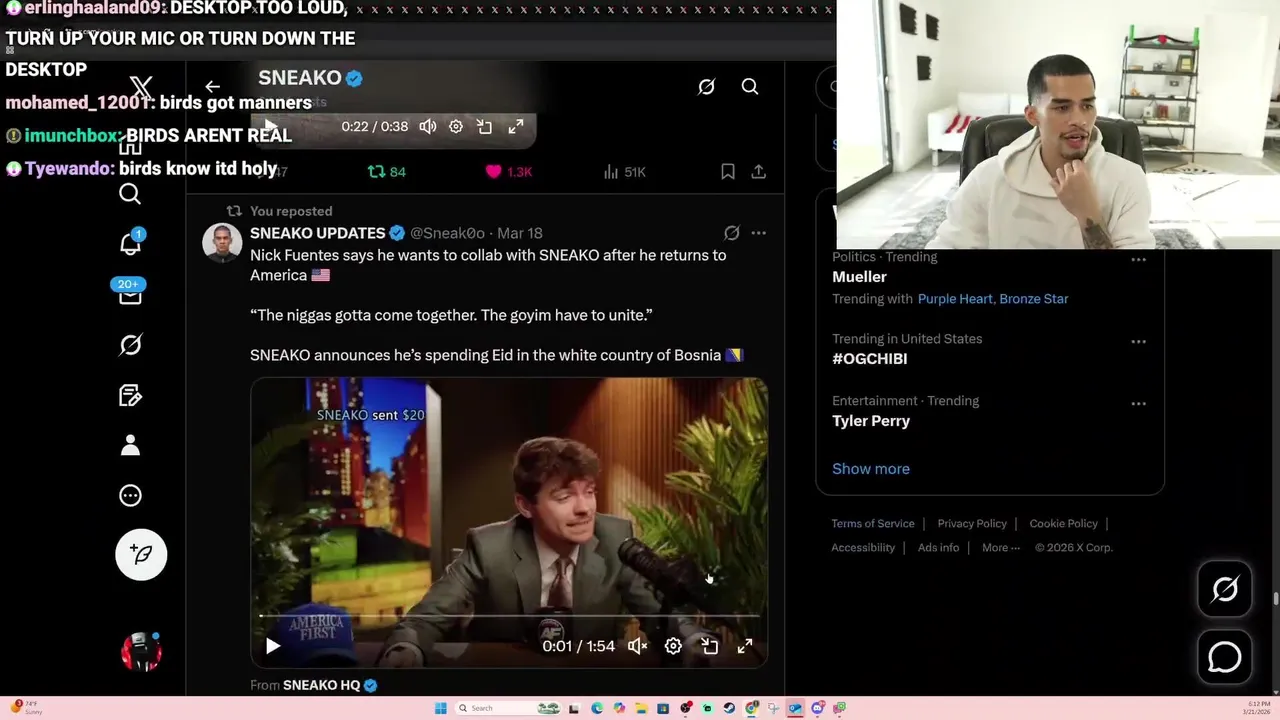The width and height of the screenshot is (1280, 720).
Task: Open Mueller trending topic
Action: pos(859,277)
